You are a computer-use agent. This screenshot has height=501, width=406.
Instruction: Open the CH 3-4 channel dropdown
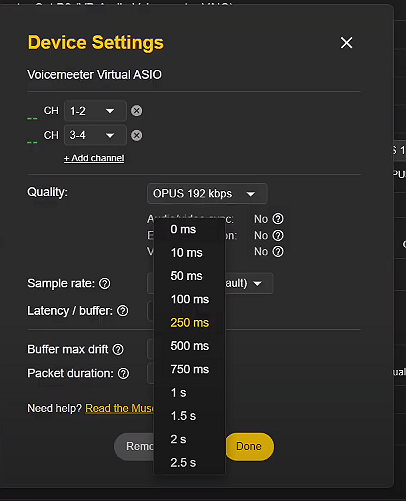coord(95,135)
